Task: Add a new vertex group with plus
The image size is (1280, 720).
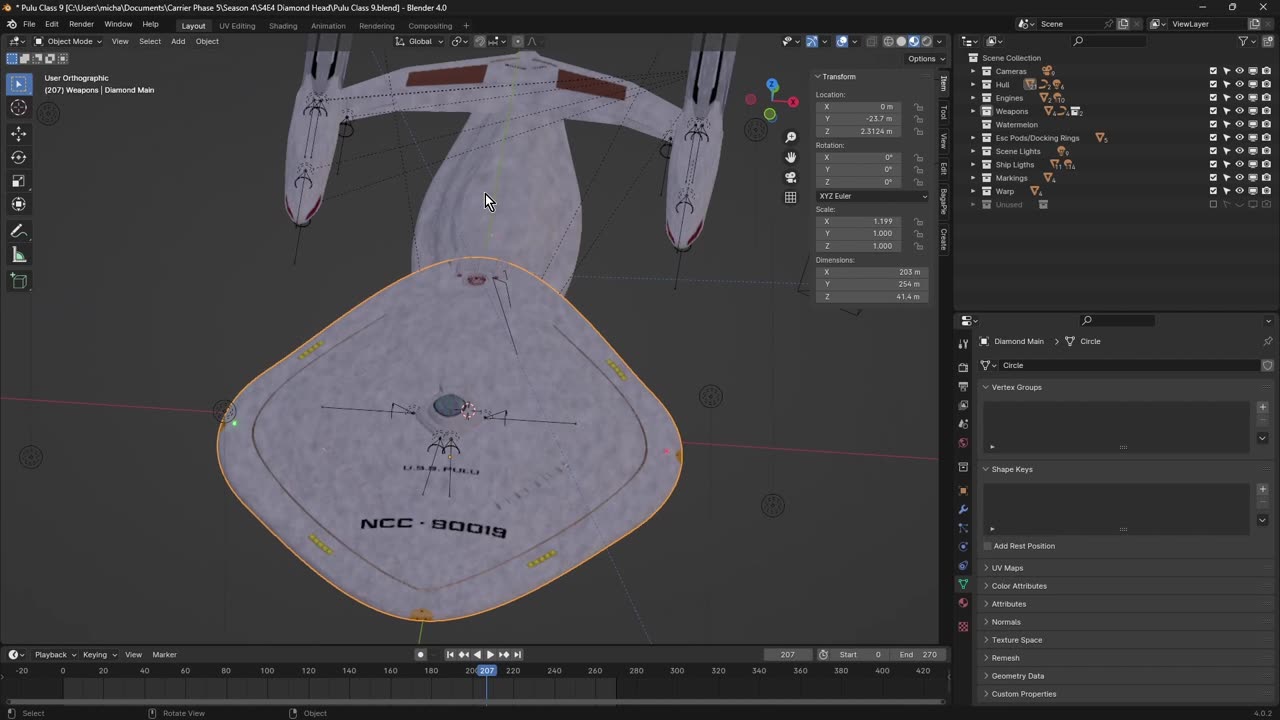Action: (x=1262, y=407)
